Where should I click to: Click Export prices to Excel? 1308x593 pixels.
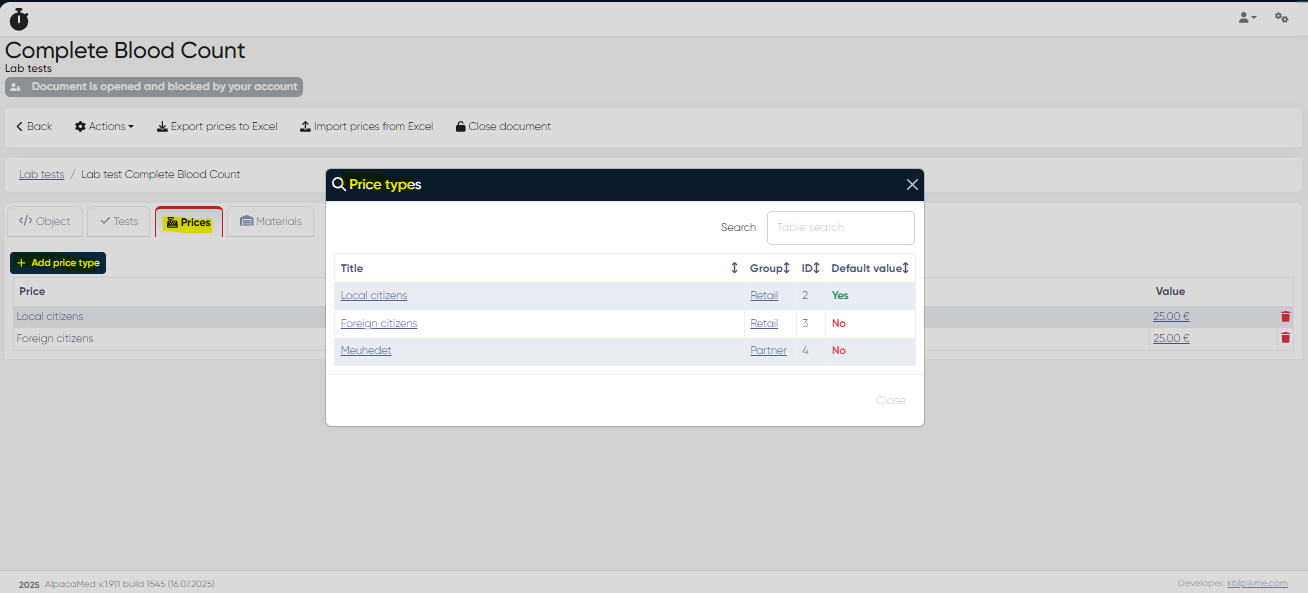(217, 127)
